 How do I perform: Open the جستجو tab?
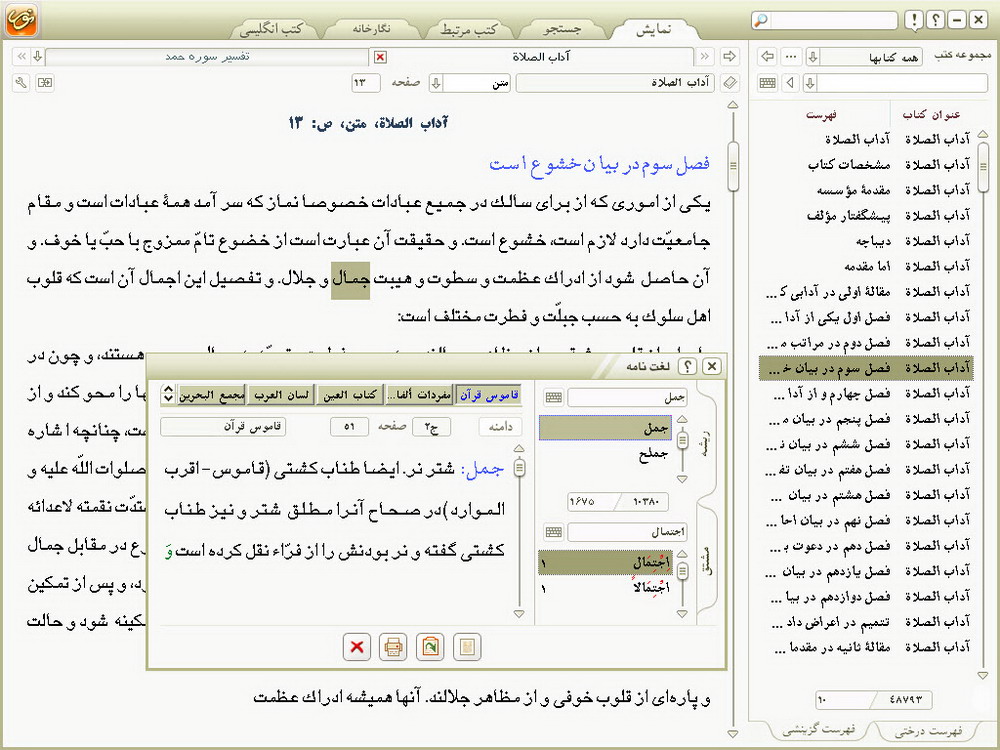coord(561,29)
